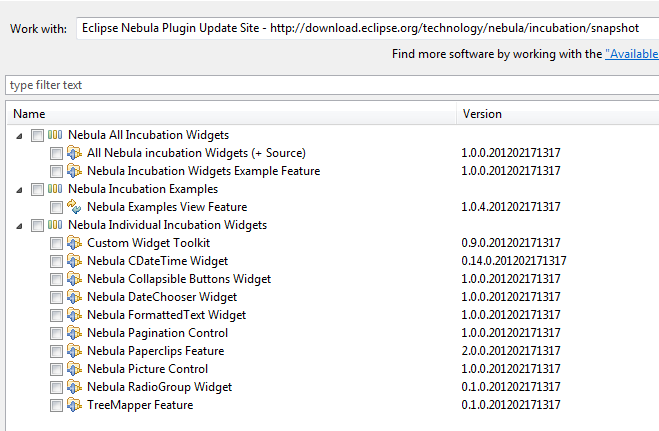Viewport: 659px width, 431px height.
Task: Collapse the Nebula Incubation Examples group
Action: (20, 189)
